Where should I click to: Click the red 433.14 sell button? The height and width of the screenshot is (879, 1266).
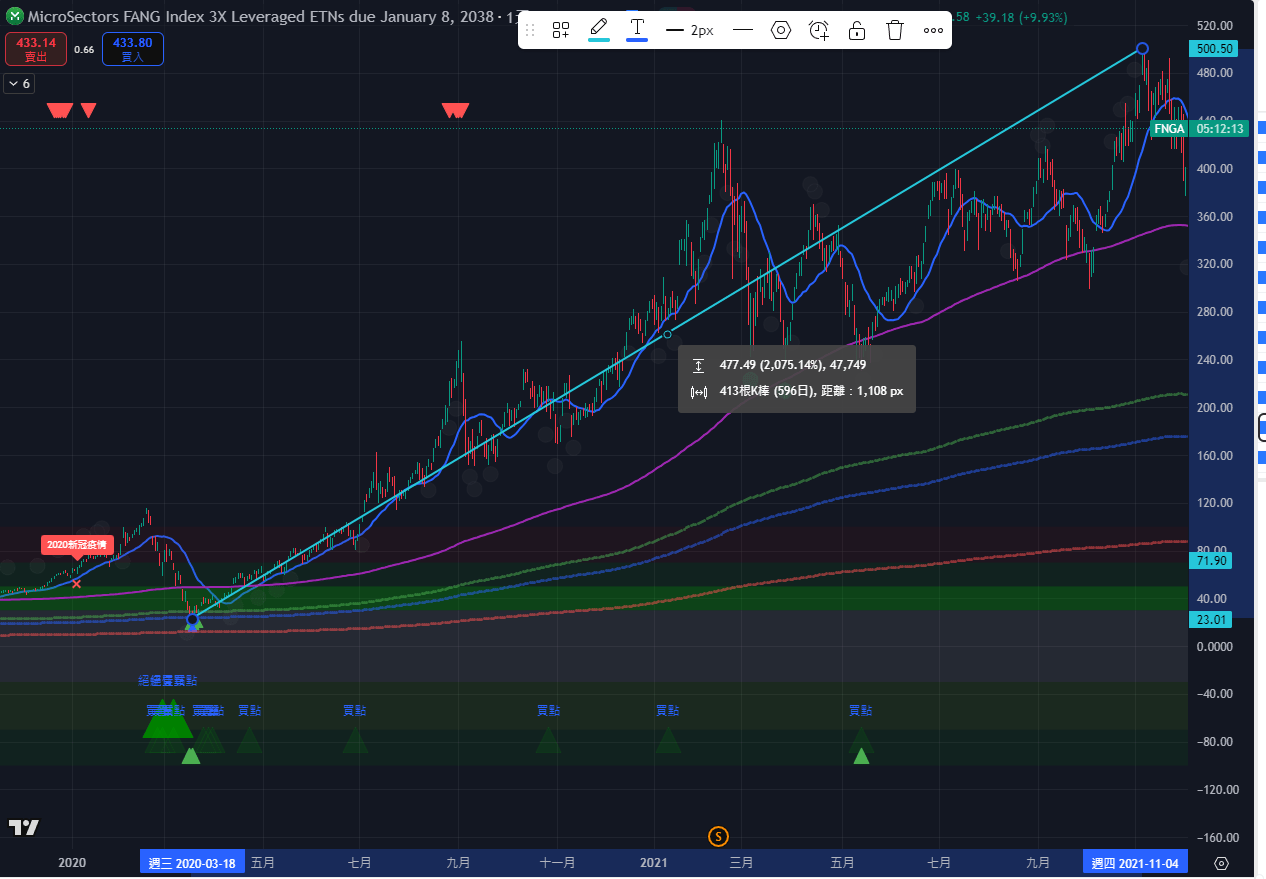tap(36, 49)
